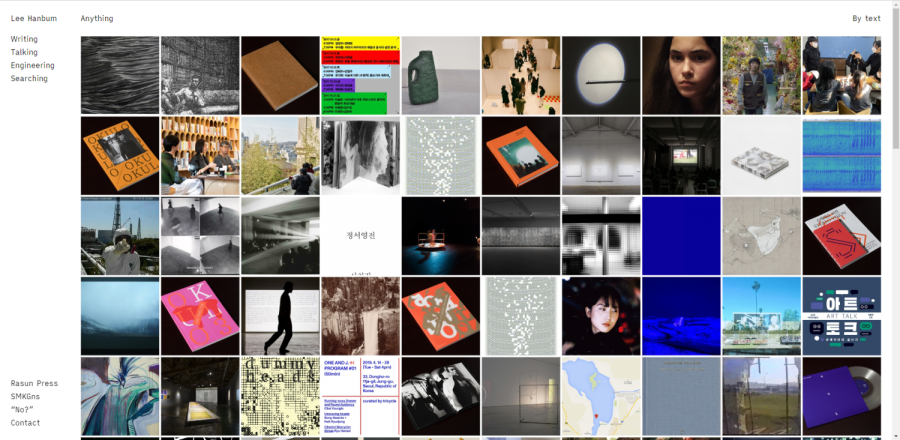Click the Lee Hanbum site title
The image size is (900, 440).
click(34, 18)
